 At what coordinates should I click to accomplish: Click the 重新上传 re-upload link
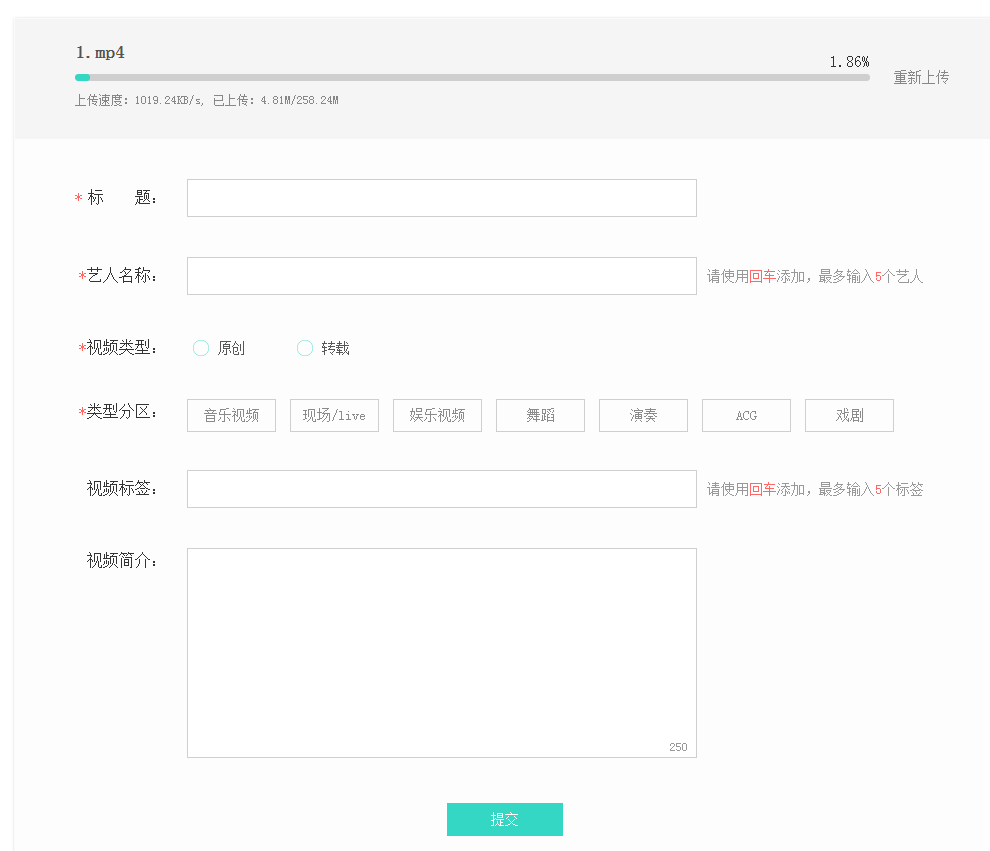pyautogui.click(x=920, y=77)
